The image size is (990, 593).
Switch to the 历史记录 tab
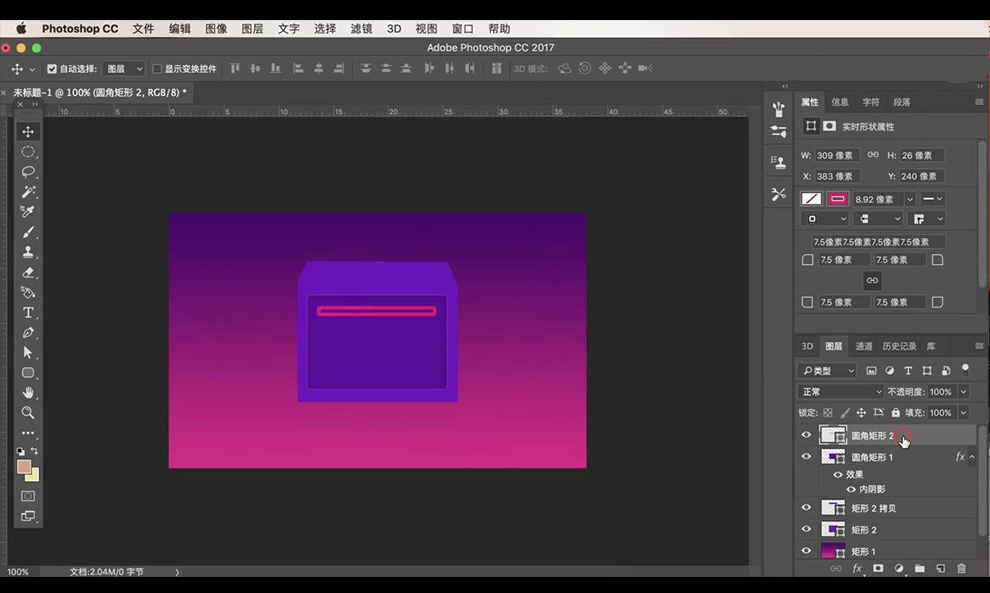(899, 346)
